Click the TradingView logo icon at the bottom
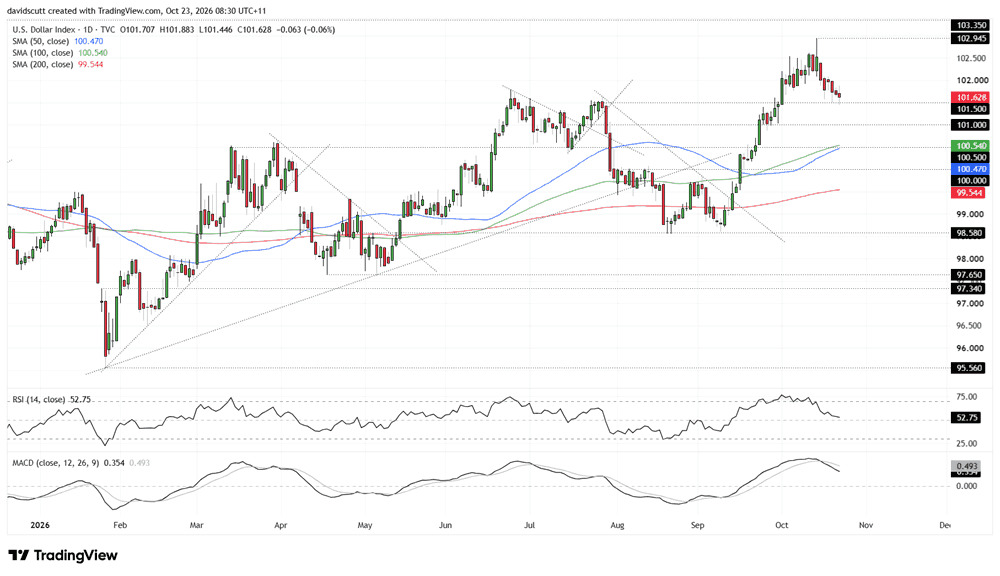 (x=18, y=555)
